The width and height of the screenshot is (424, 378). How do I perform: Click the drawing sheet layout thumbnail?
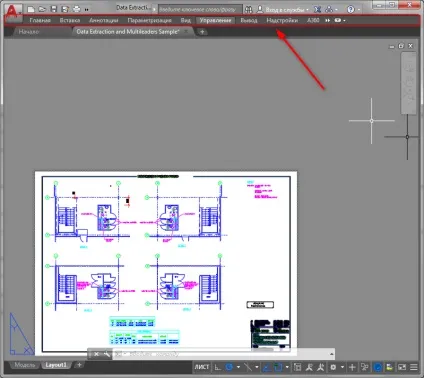tap(166, 262)
